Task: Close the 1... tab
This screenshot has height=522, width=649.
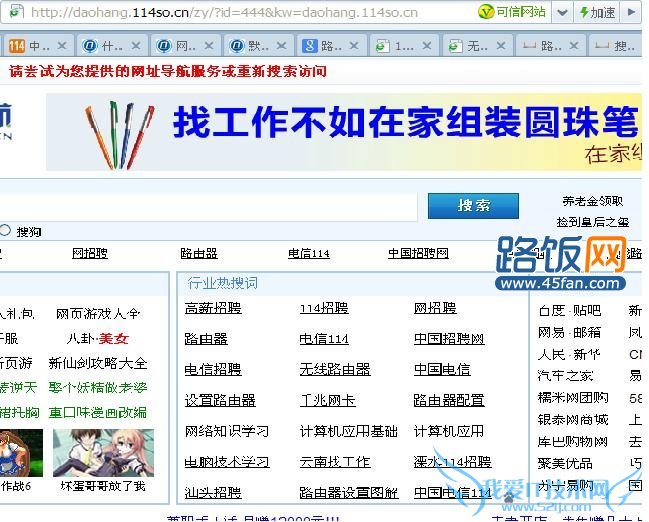Action: (x=427, y=46)
